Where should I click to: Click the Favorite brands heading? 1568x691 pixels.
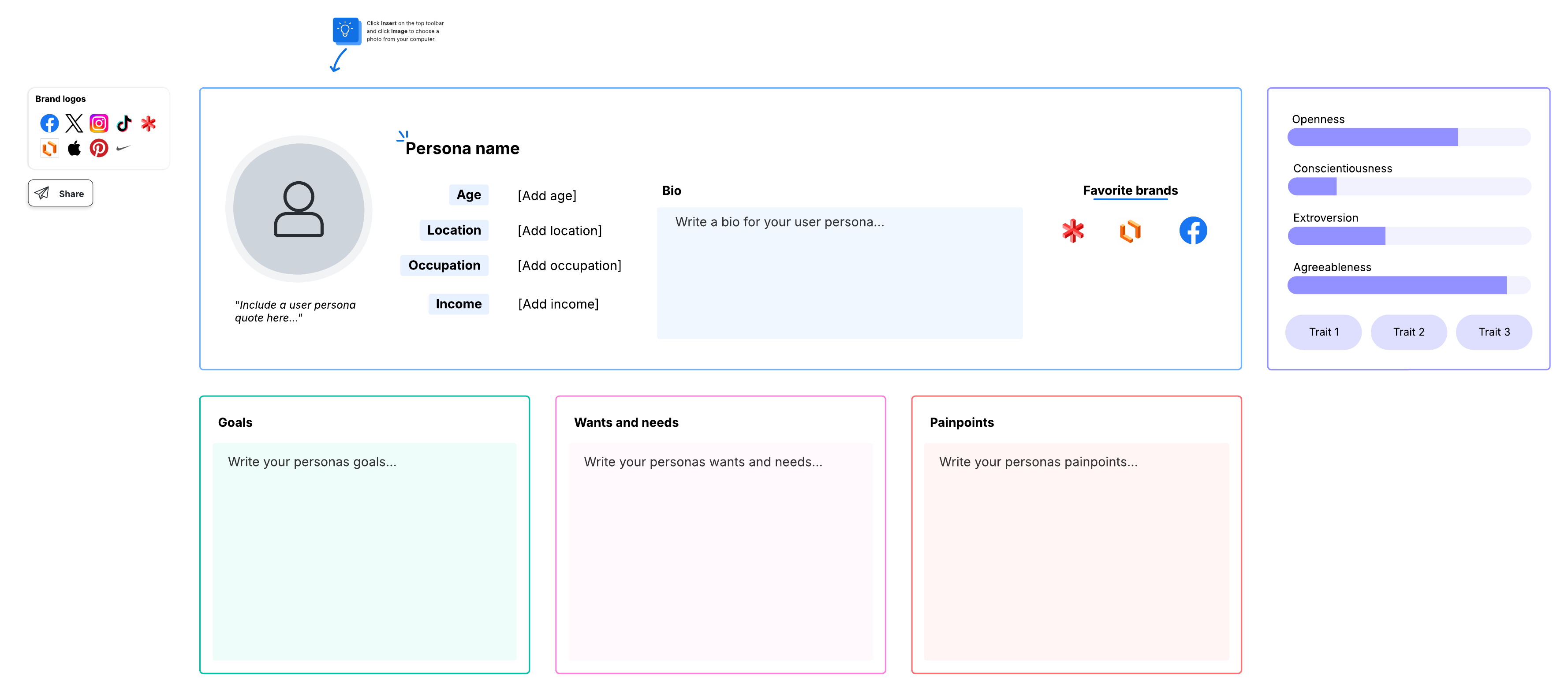pos(1130,190)
